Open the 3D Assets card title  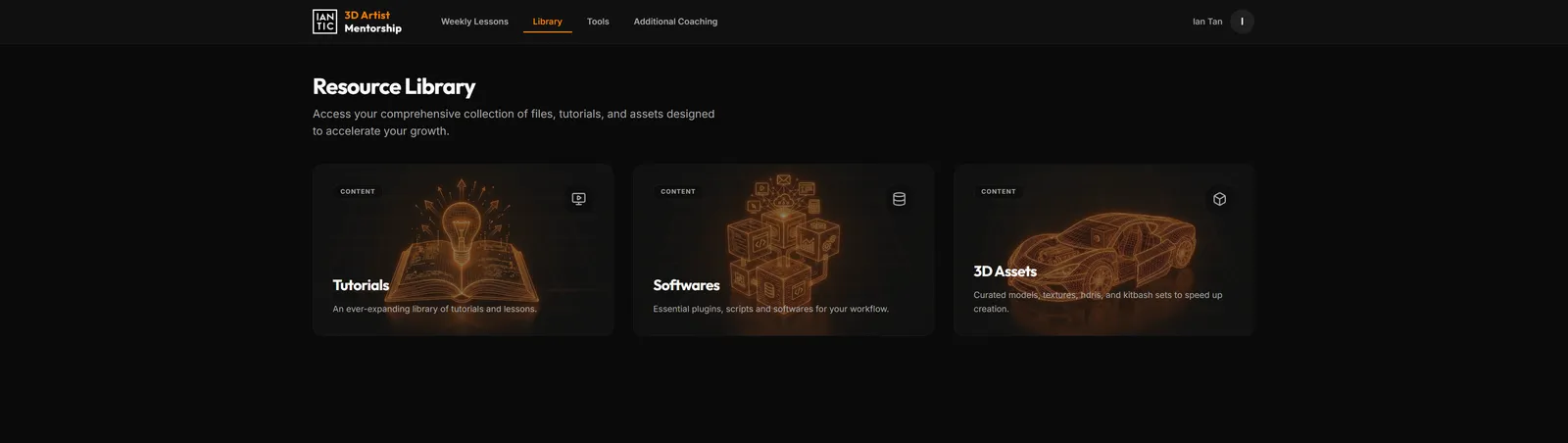click(x=1004, y=271)
